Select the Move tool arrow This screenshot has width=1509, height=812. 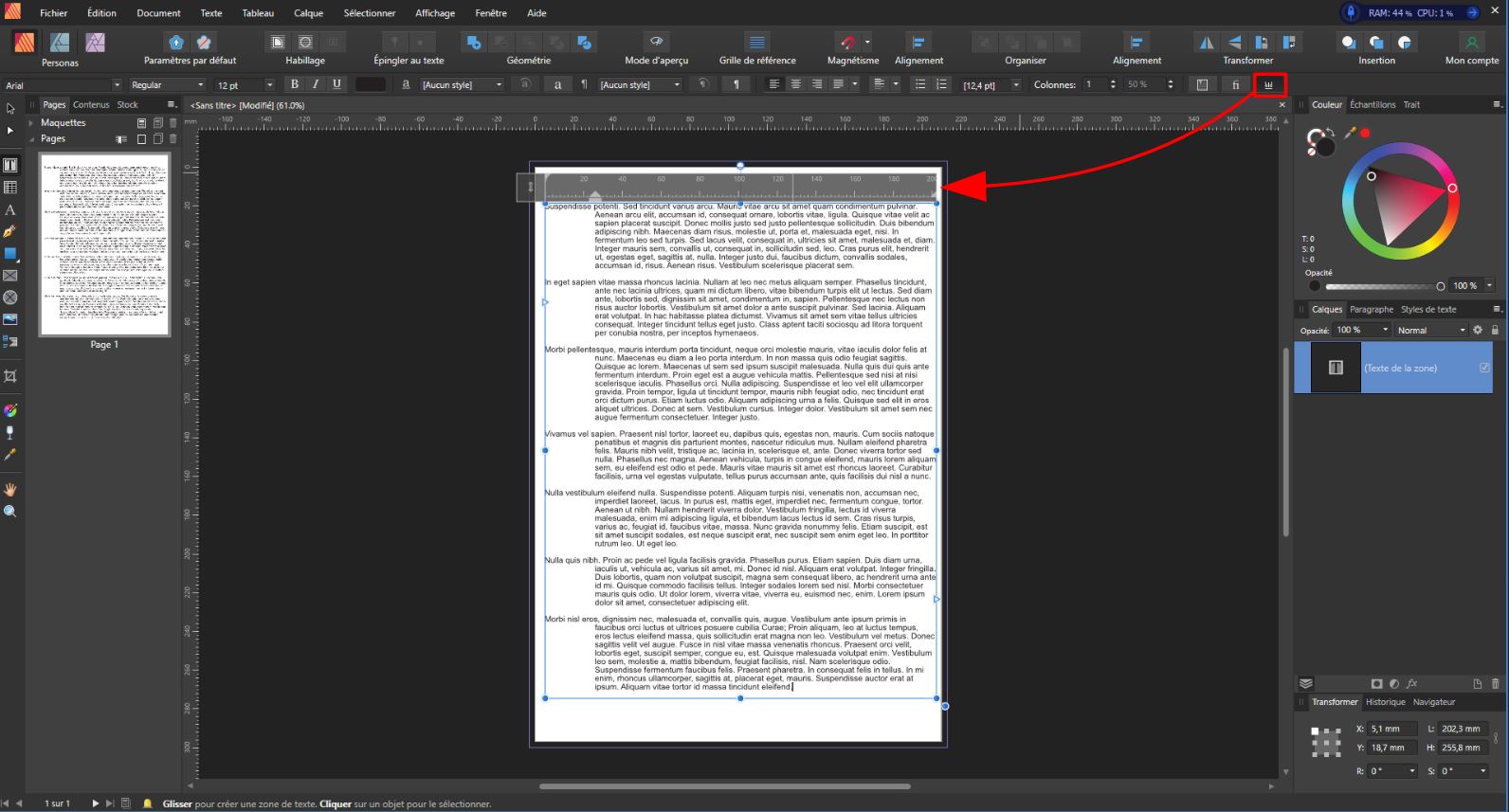[10, 109]
